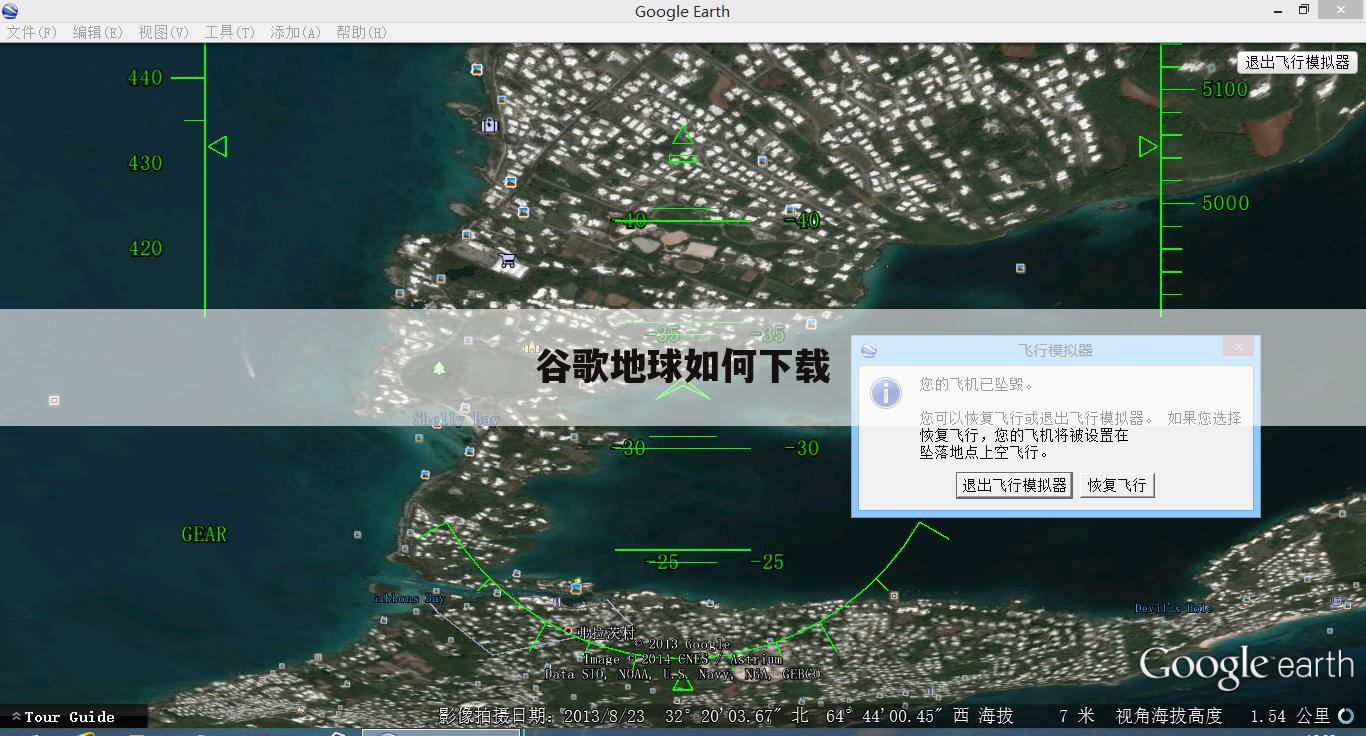This screenshot has height=736, width=1366.
Task: Click the Devil's Hole place label
Action: tap(1173, 608)
